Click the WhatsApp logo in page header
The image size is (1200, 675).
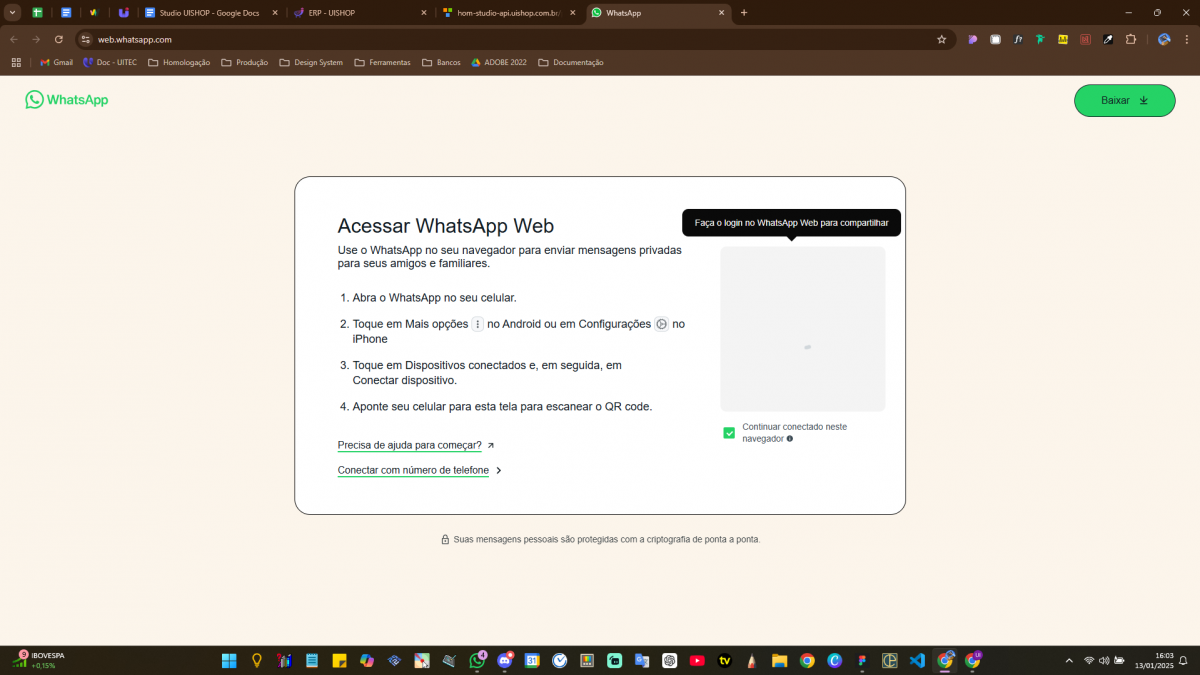tap(67, 100)
